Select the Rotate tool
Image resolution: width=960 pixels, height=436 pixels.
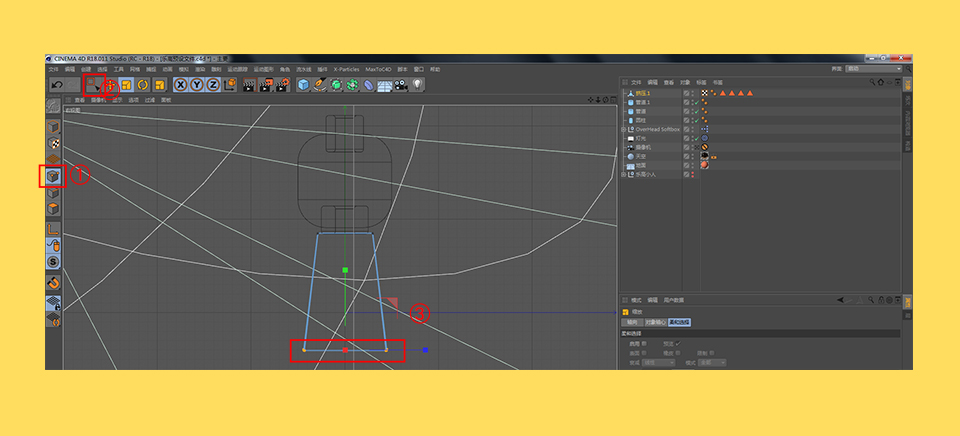point(143,85)
